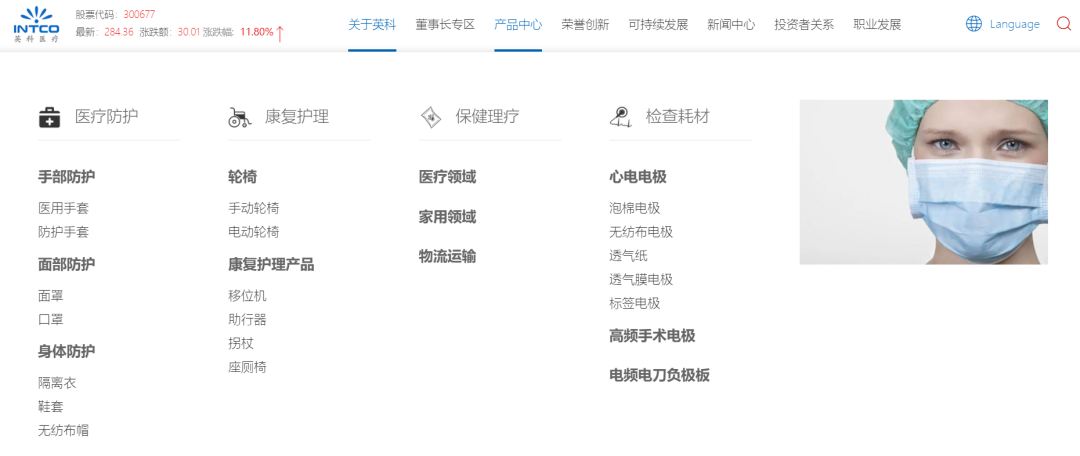Click the search magnifier icon
Viewport: 1080px width, 456px height.
click(x=1063, y=24)
